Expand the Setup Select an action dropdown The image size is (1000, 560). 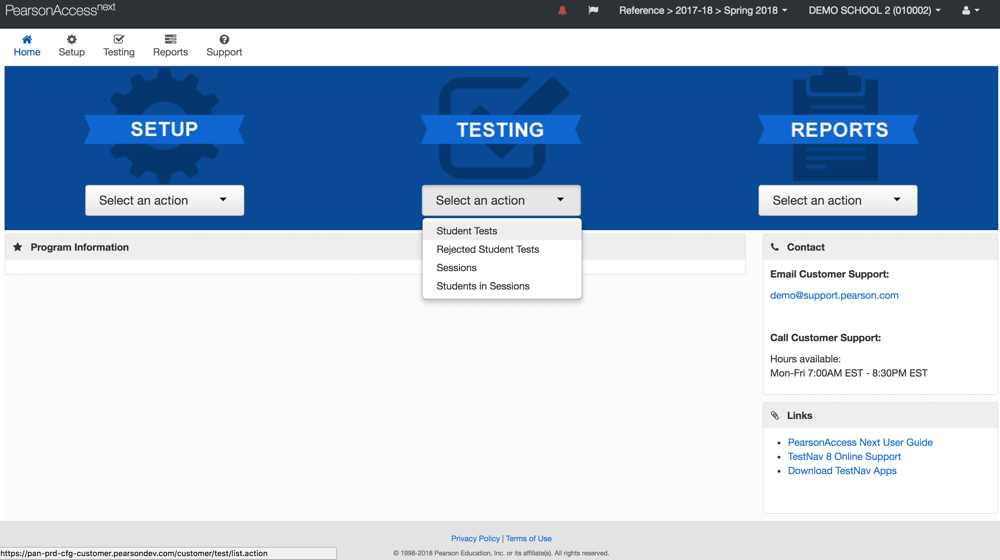tap(164, 200)
